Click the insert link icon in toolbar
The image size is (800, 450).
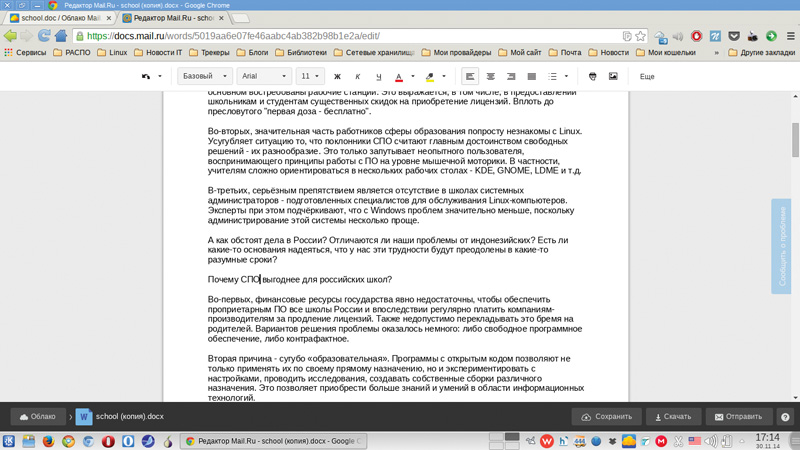click(x=592, y=77)
